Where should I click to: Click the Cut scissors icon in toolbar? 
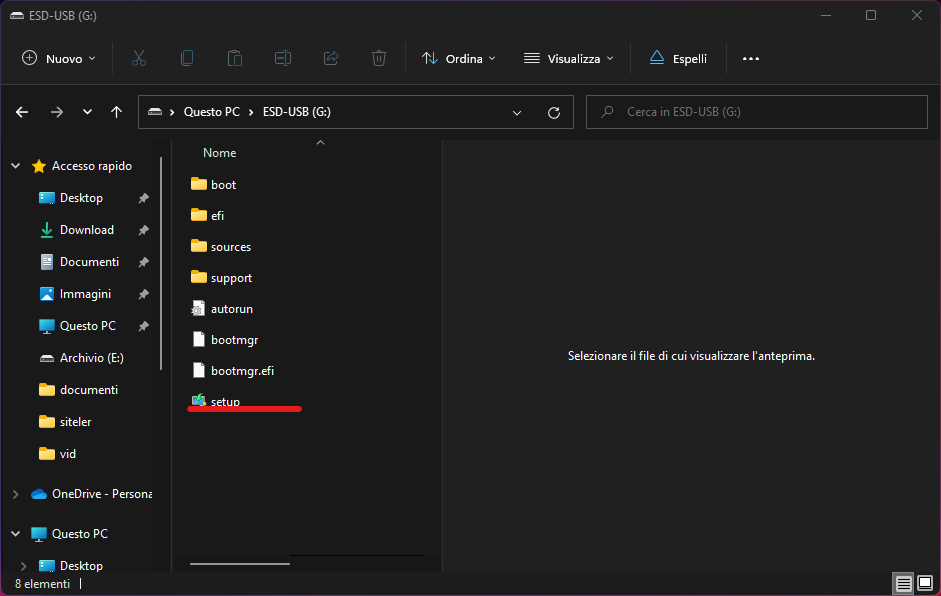click(x=139, y=59)
